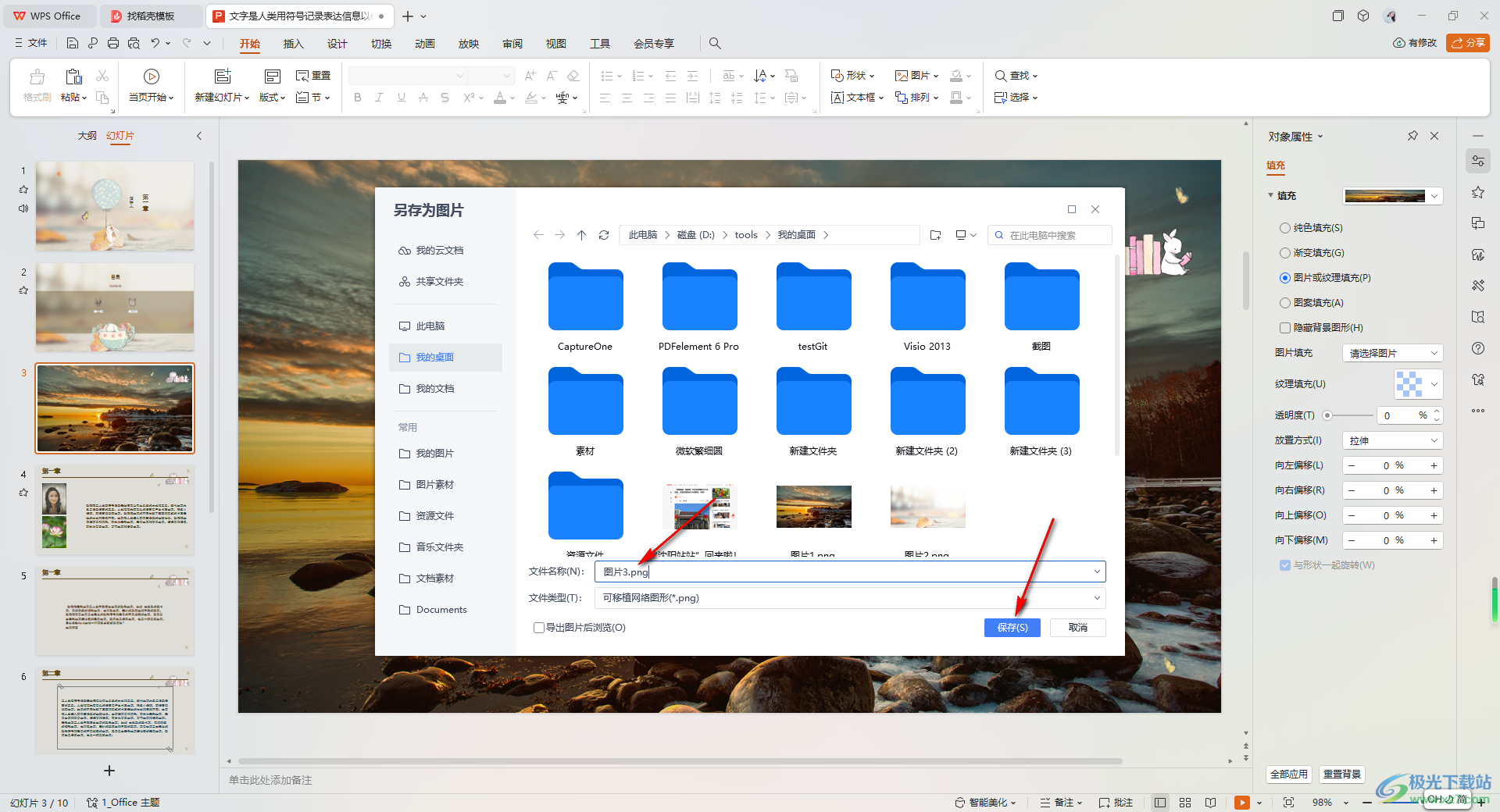Screen dimensions: 1500x812
Task: Open the placement mode dropdown showing 拉伸
Action: click(x=1392, y=440)
